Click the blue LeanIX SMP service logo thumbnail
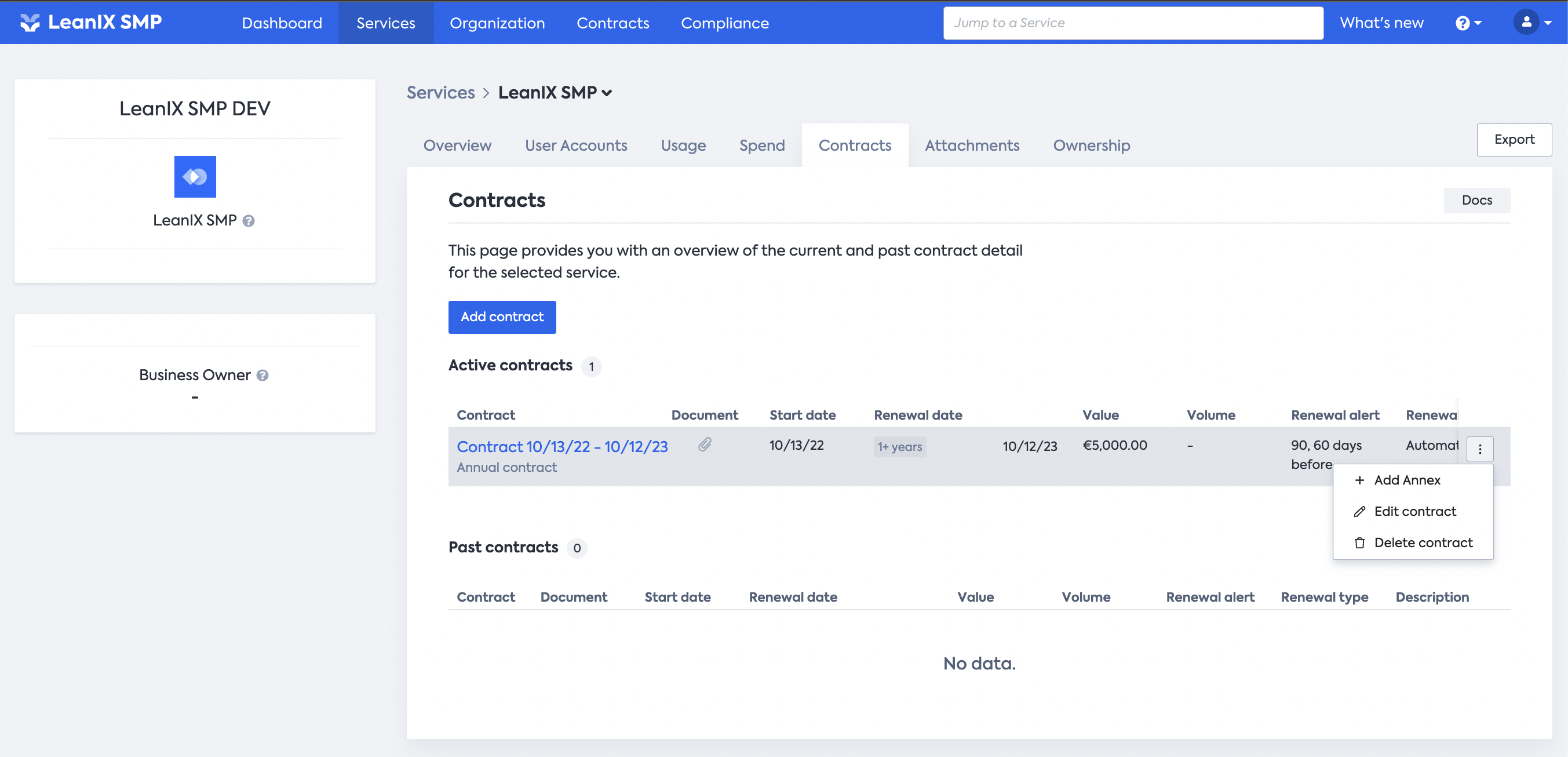This screenshot has width=1568, height=757. tap(195, 177)
